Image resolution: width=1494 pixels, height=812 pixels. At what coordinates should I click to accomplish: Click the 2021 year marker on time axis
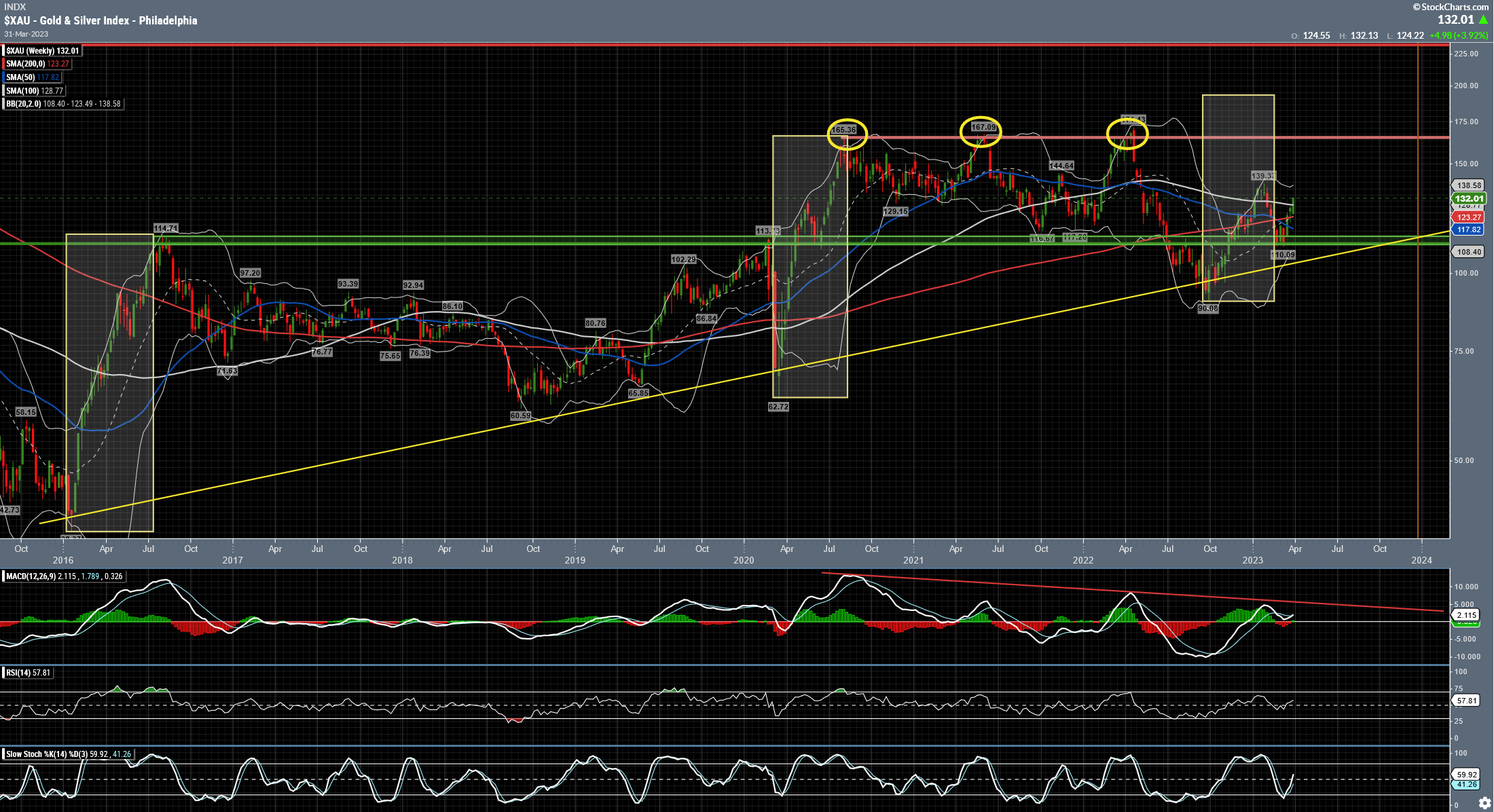coord(913,560)
